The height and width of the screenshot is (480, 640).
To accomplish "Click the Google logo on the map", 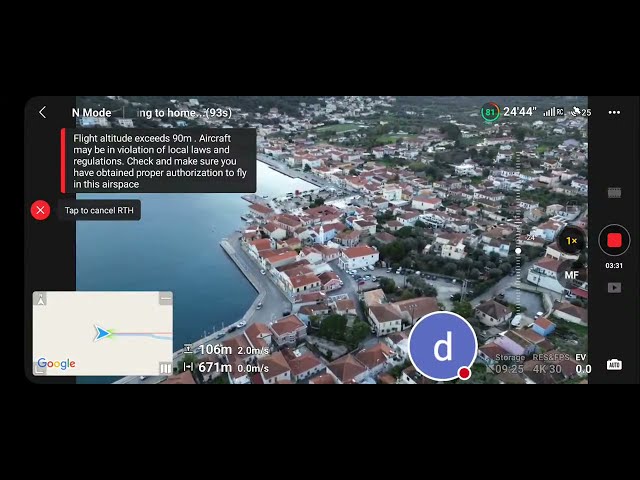I will (x=56, y=363).
